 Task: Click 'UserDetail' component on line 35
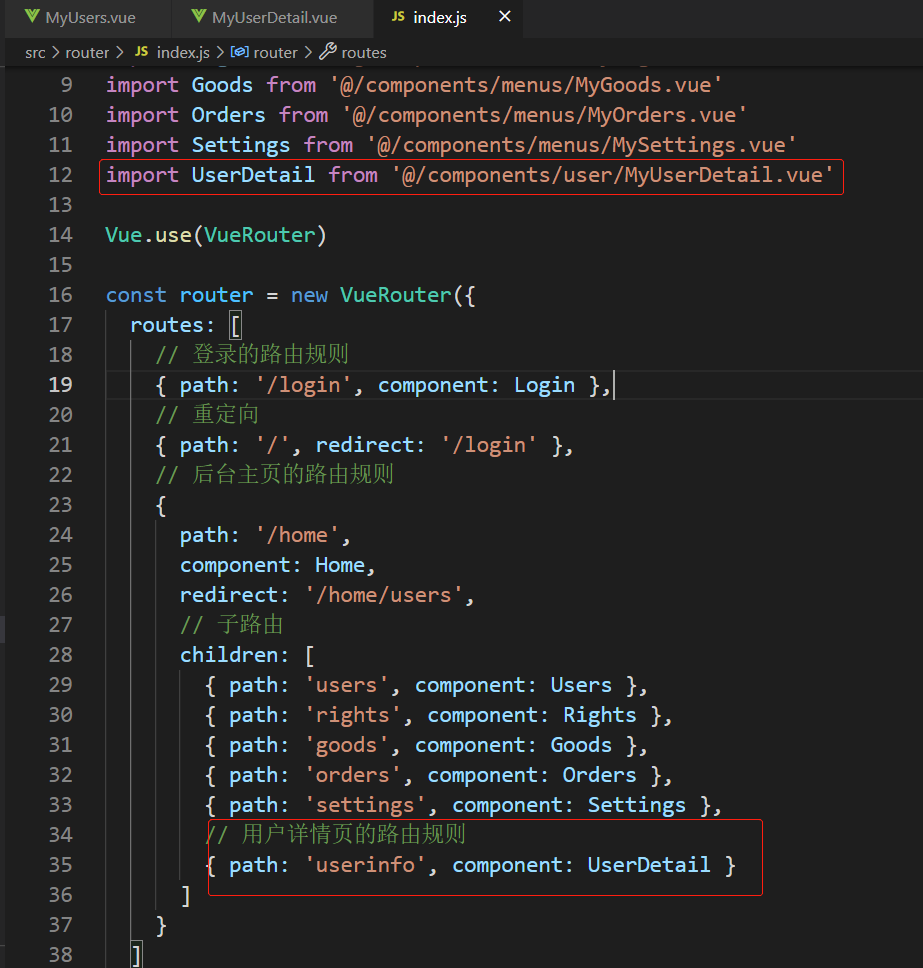[x=649, y=866]
